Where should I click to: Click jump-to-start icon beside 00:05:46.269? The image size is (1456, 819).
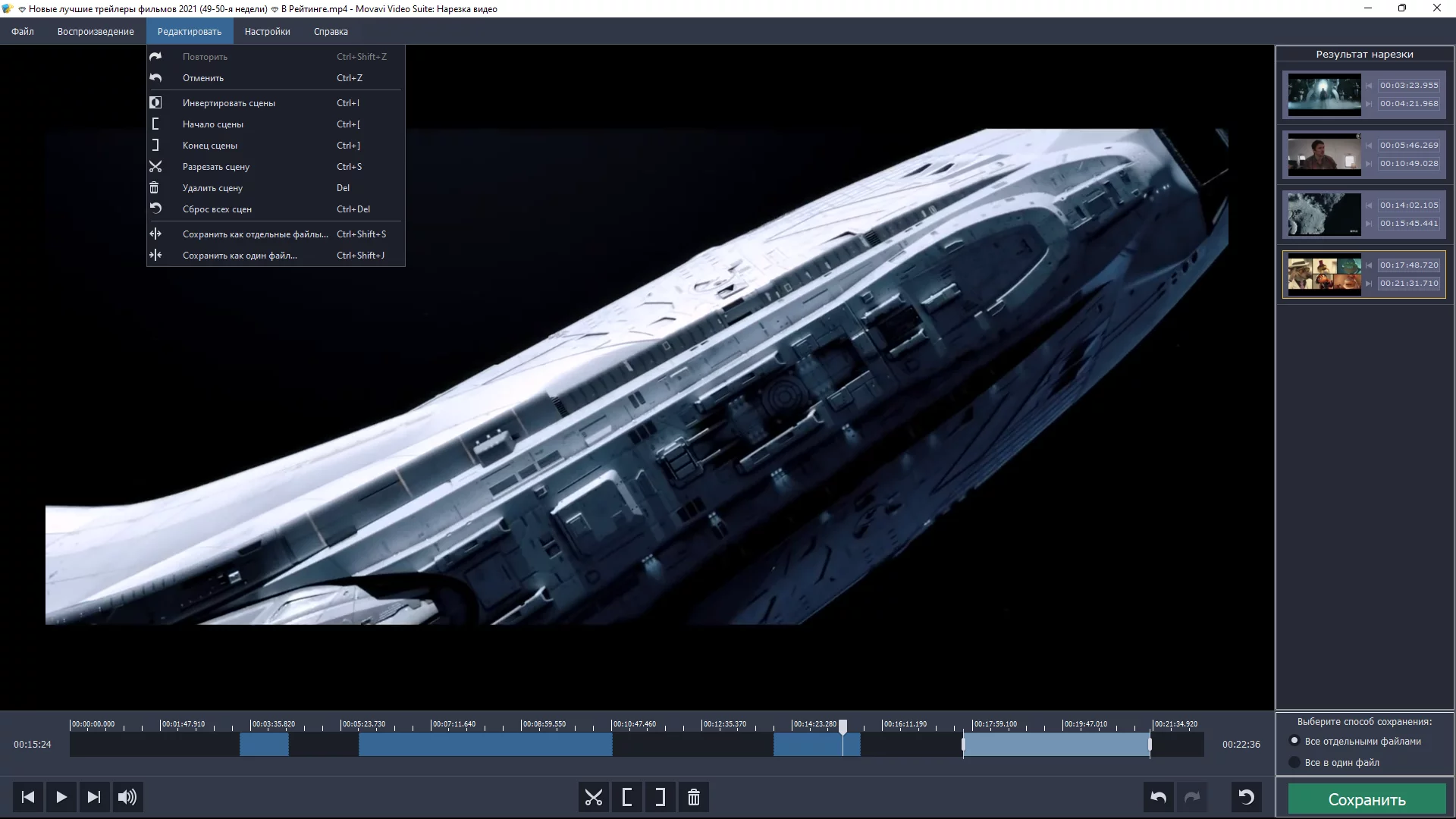pos(1369,146)
